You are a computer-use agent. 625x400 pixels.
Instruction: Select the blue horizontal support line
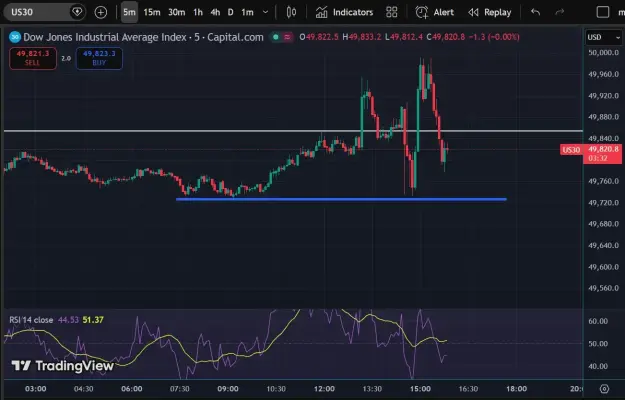tap(341, 199)
